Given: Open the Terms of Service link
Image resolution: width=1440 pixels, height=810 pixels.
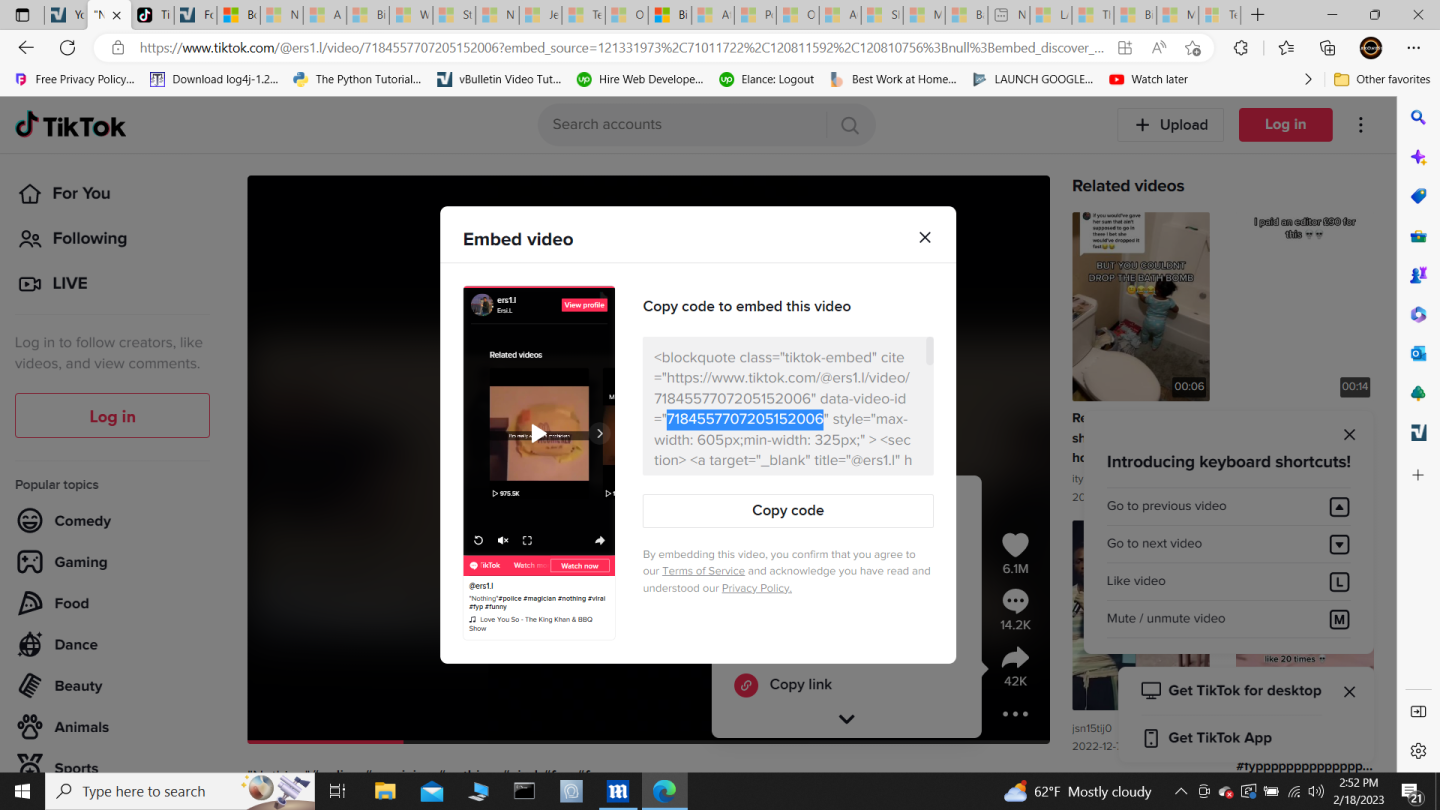Looking at the screenshot, I should pyautogui.click(x=703, y=571).
